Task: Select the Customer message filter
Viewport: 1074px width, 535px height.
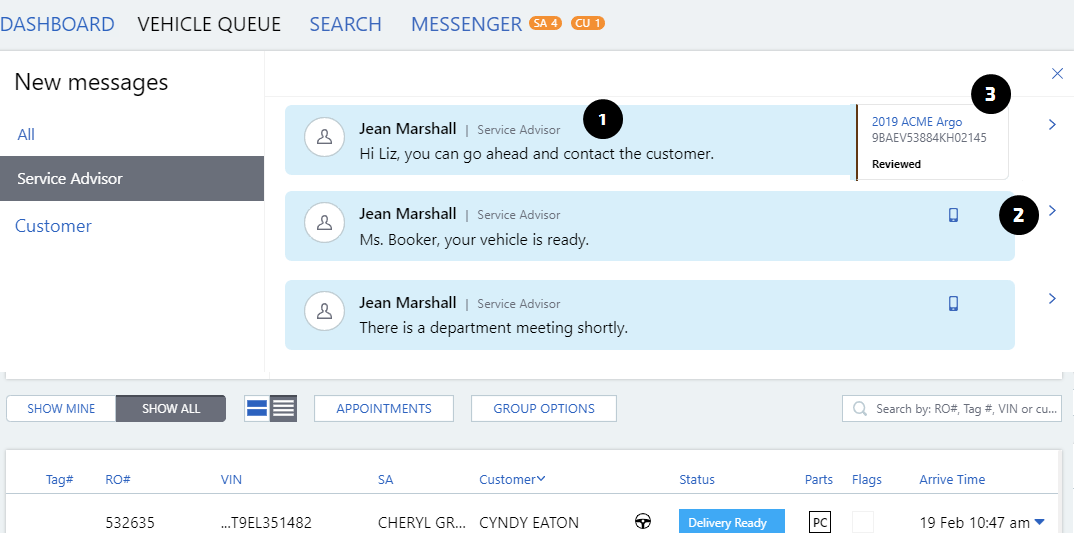Action: point(53,226)
